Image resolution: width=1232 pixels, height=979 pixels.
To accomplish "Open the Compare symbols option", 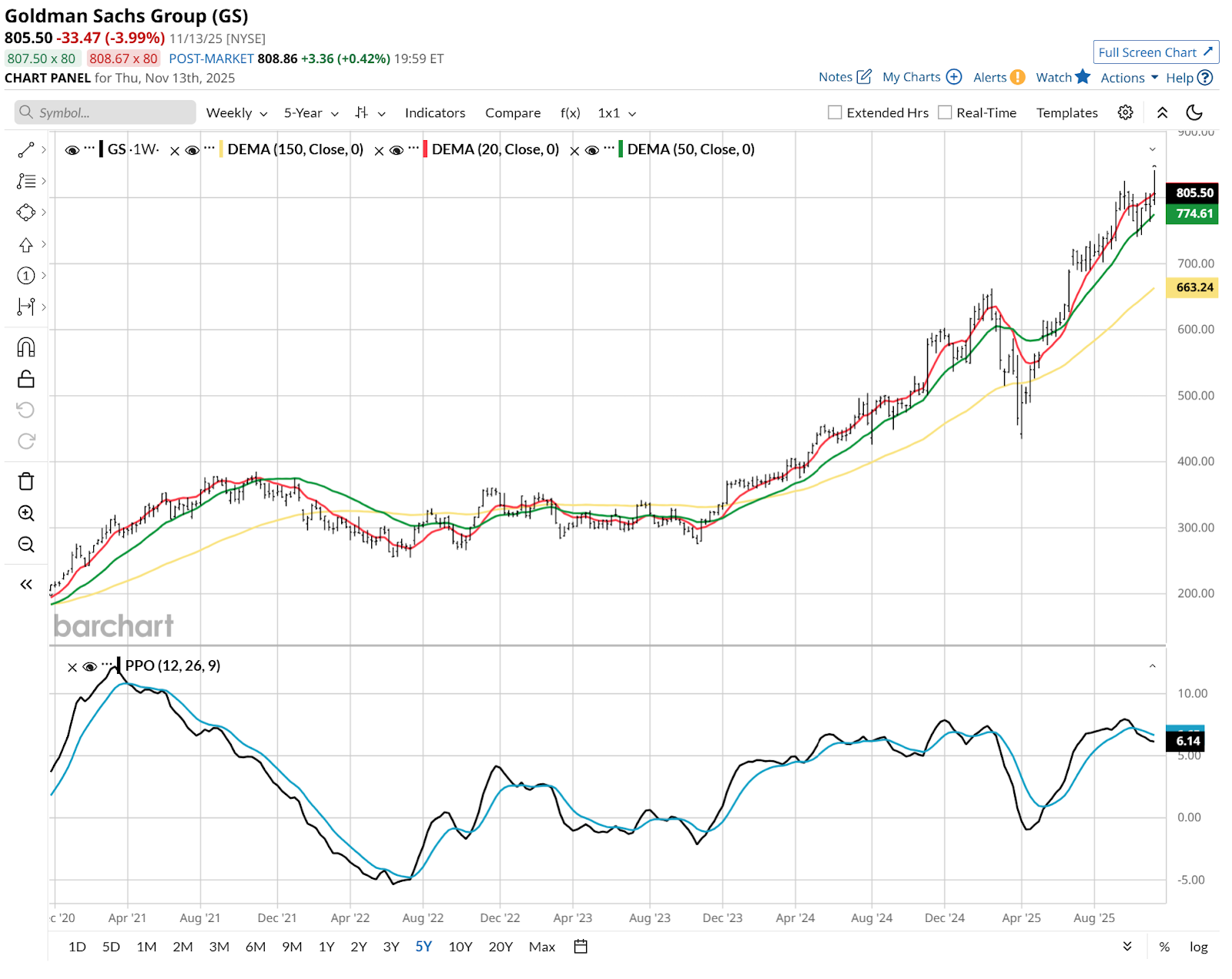I will [x=513, y=112].
